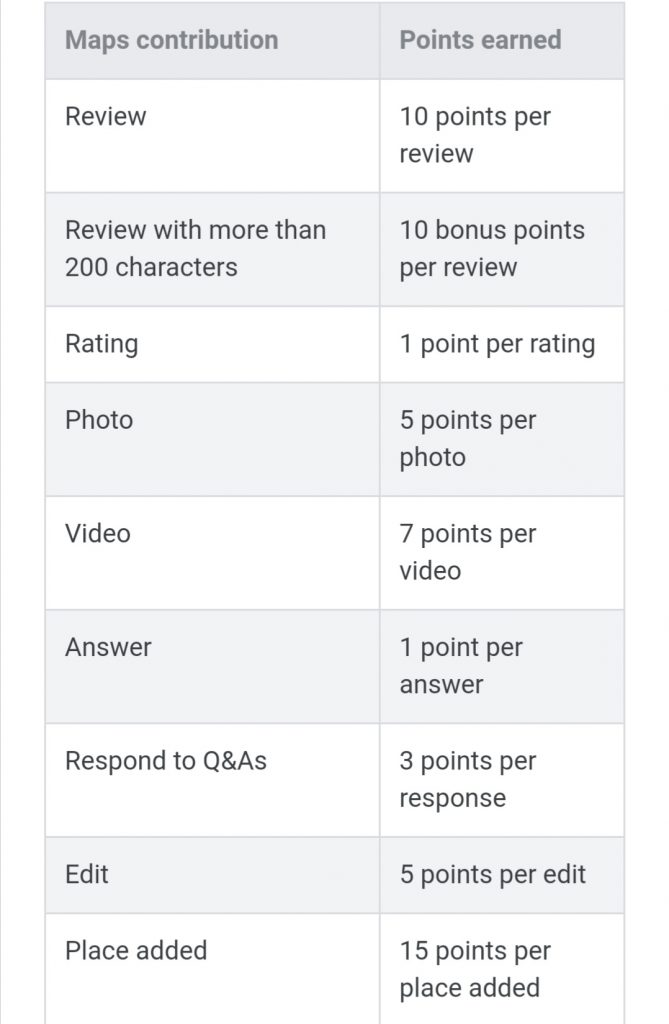Select the Place added row label

[136, 950]
